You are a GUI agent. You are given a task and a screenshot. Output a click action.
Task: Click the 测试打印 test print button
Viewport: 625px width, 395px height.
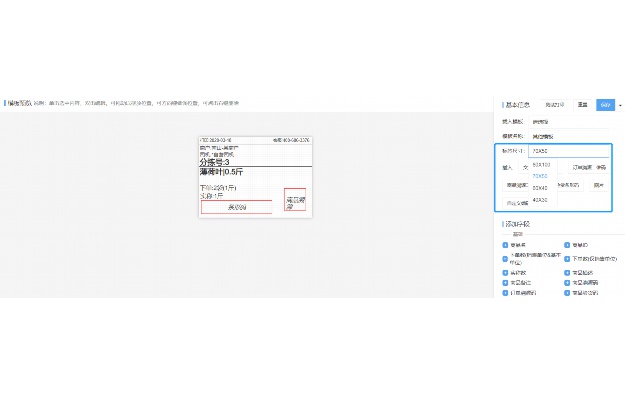[x=554, y=105]
